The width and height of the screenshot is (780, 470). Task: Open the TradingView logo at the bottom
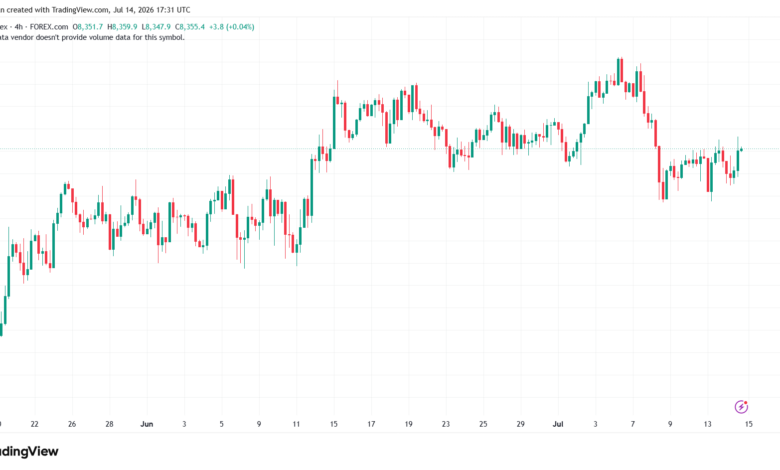point(29,452)
